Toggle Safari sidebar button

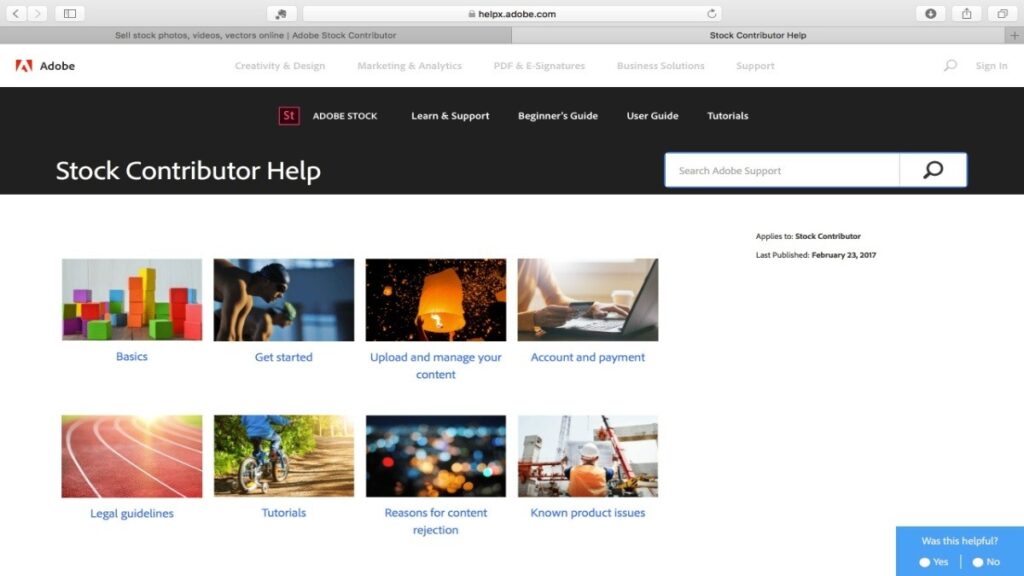[x=69, y=14]
